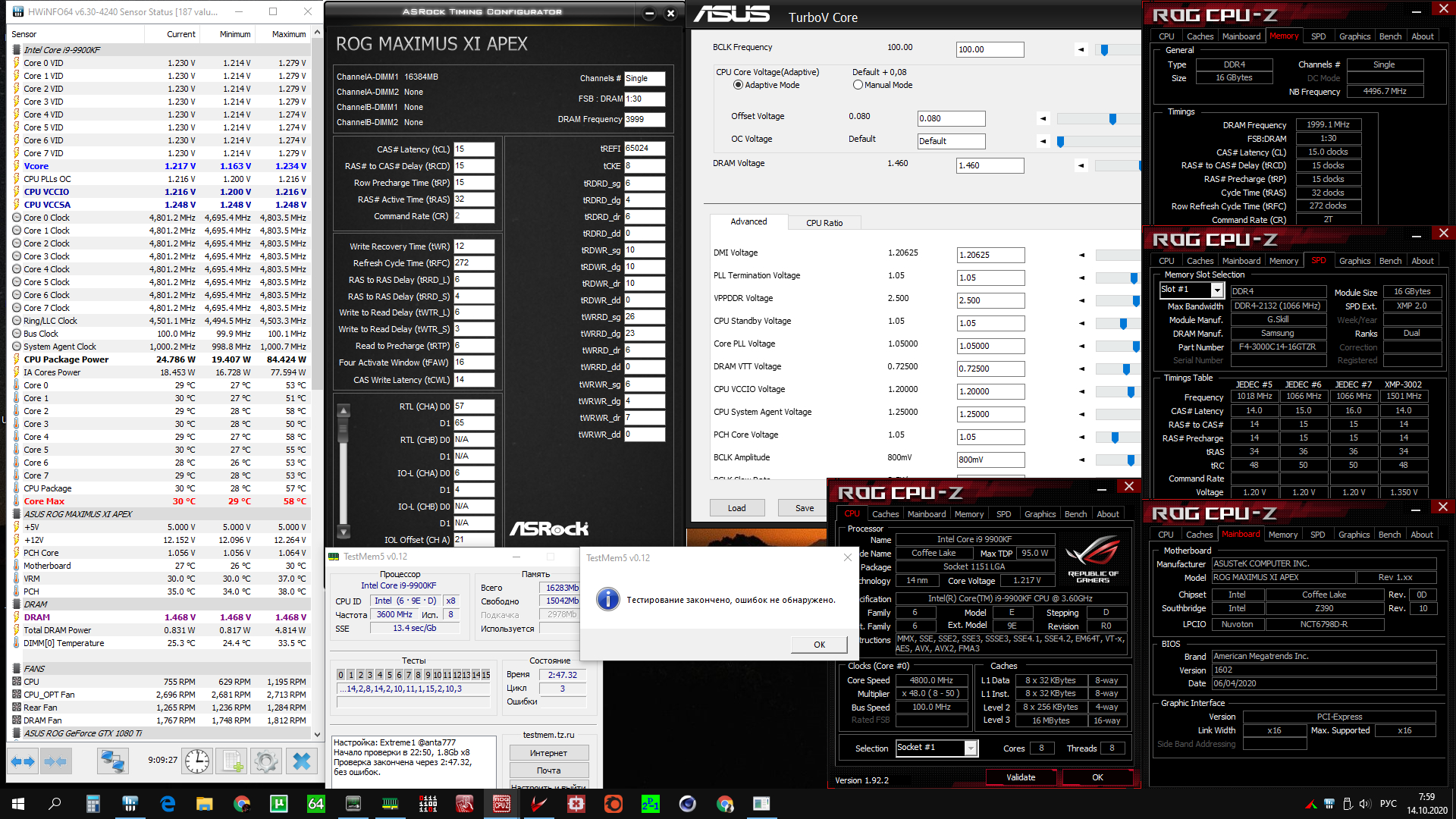Toggle test number 5 in TestMem5 list
The image size is (1456, 819).
tap(389, 675)
